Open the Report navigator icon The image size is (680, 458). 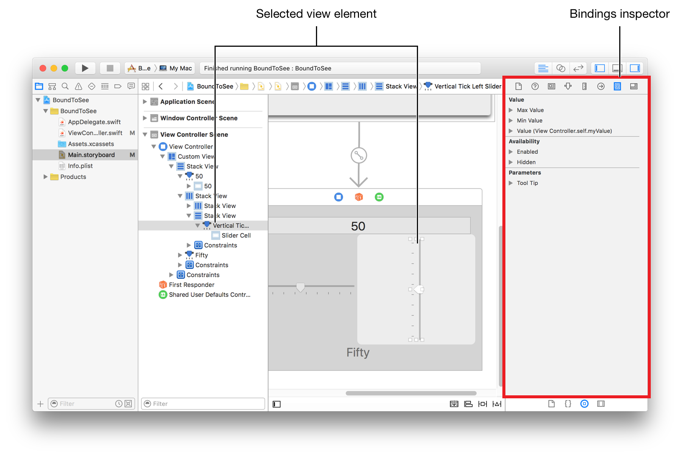131,86
